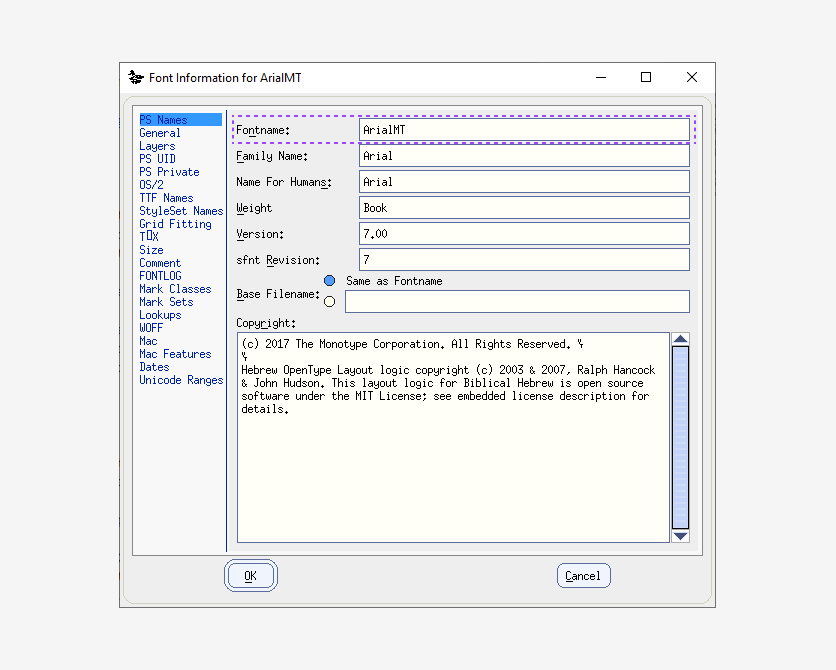The image size is (836, 670).
Task: Open the Lookups section
Action: 159,314
